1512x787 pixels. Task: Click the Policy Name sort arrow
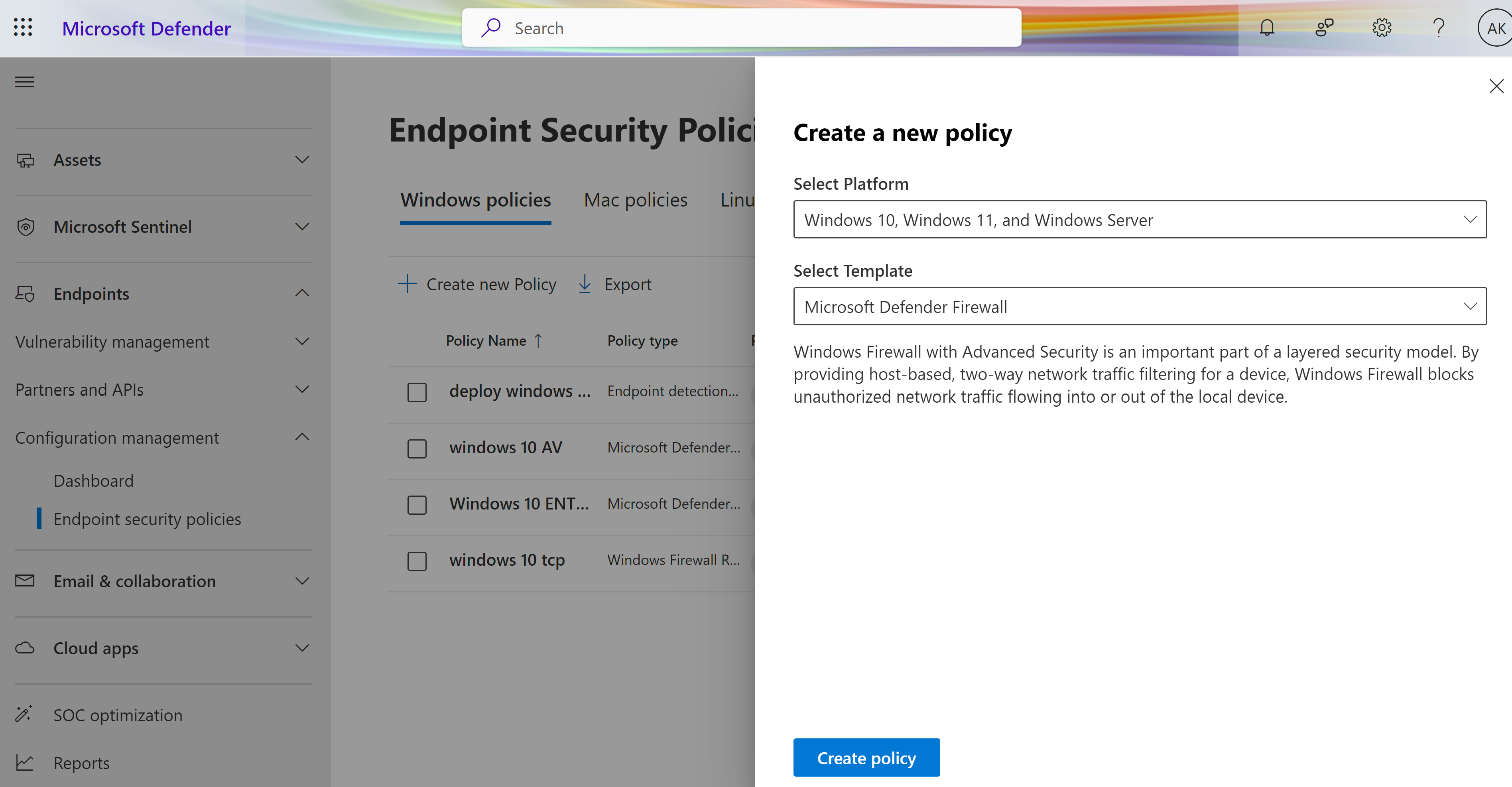[538, 341]
